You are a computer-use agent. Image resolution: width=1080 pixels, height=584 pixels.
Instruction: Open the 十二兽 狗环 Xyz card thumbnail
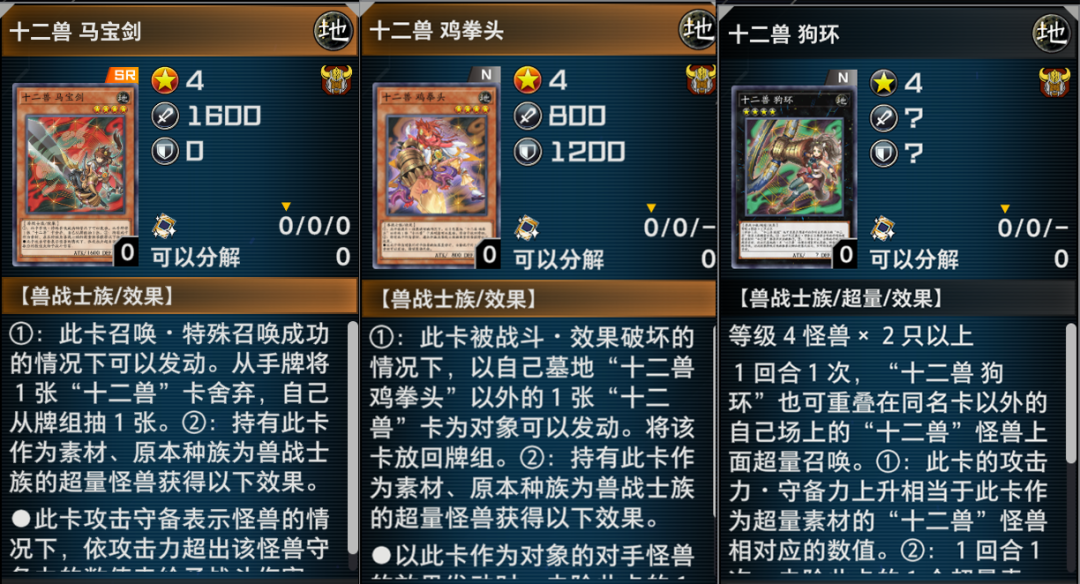(x=793, y=176)
